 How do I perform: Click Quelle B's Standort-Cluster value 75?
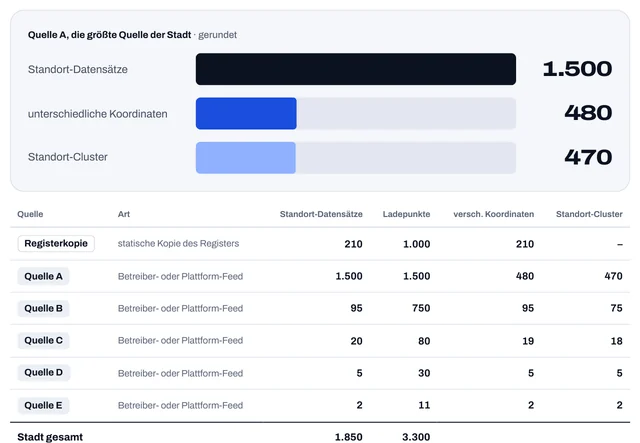click(617, 308)
